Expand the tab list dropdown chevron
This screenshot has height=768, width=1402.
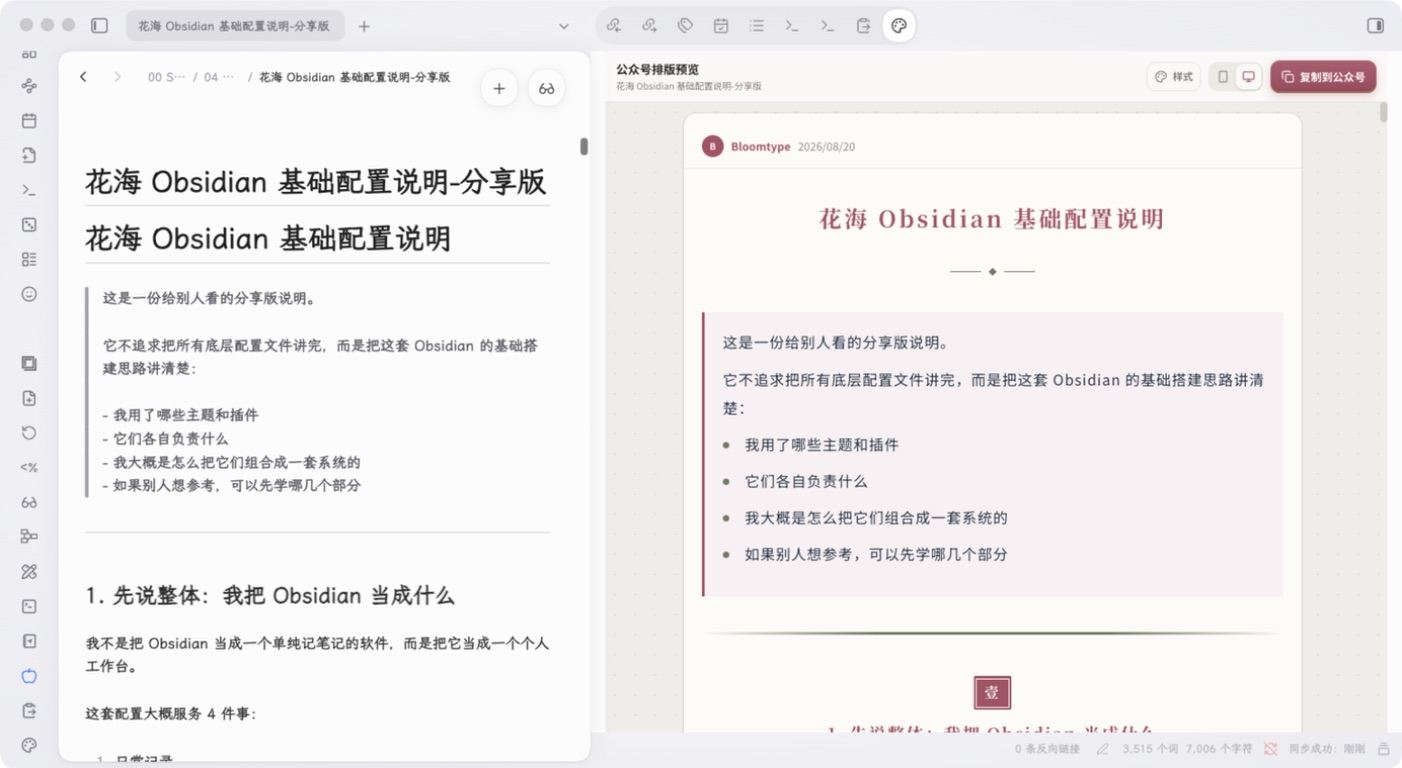click(563, 26)
